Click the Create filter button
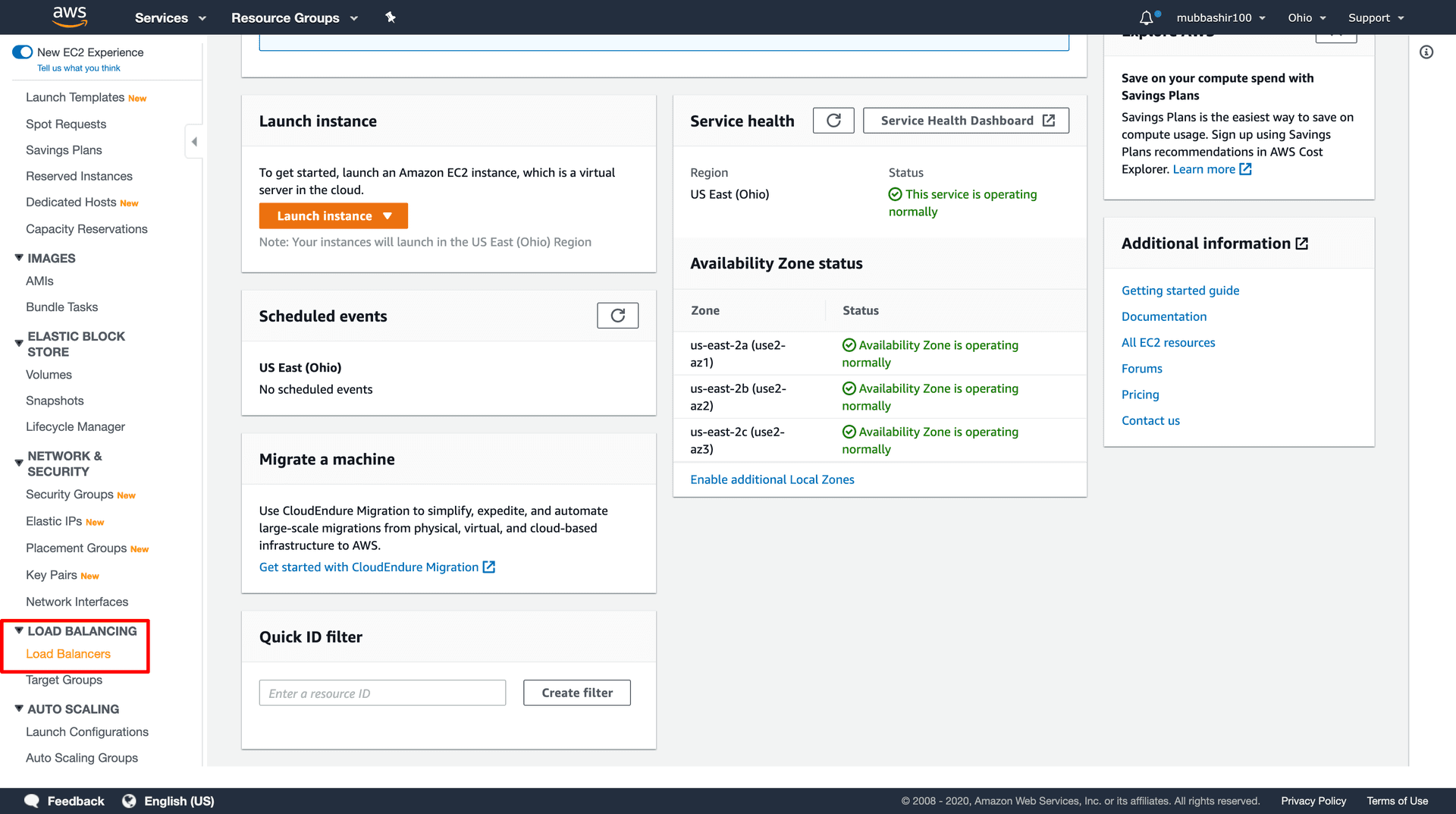The width and height of the screenshot is (1456, 814). [577, 693]
